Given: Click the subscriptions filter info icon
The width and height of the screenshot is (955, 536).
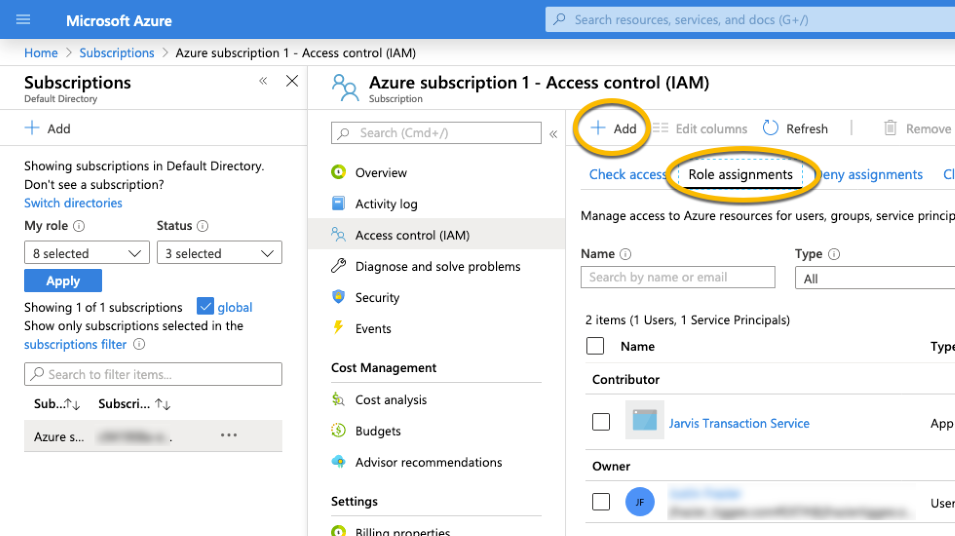Looking at the screenshot, I should (139, 344).
